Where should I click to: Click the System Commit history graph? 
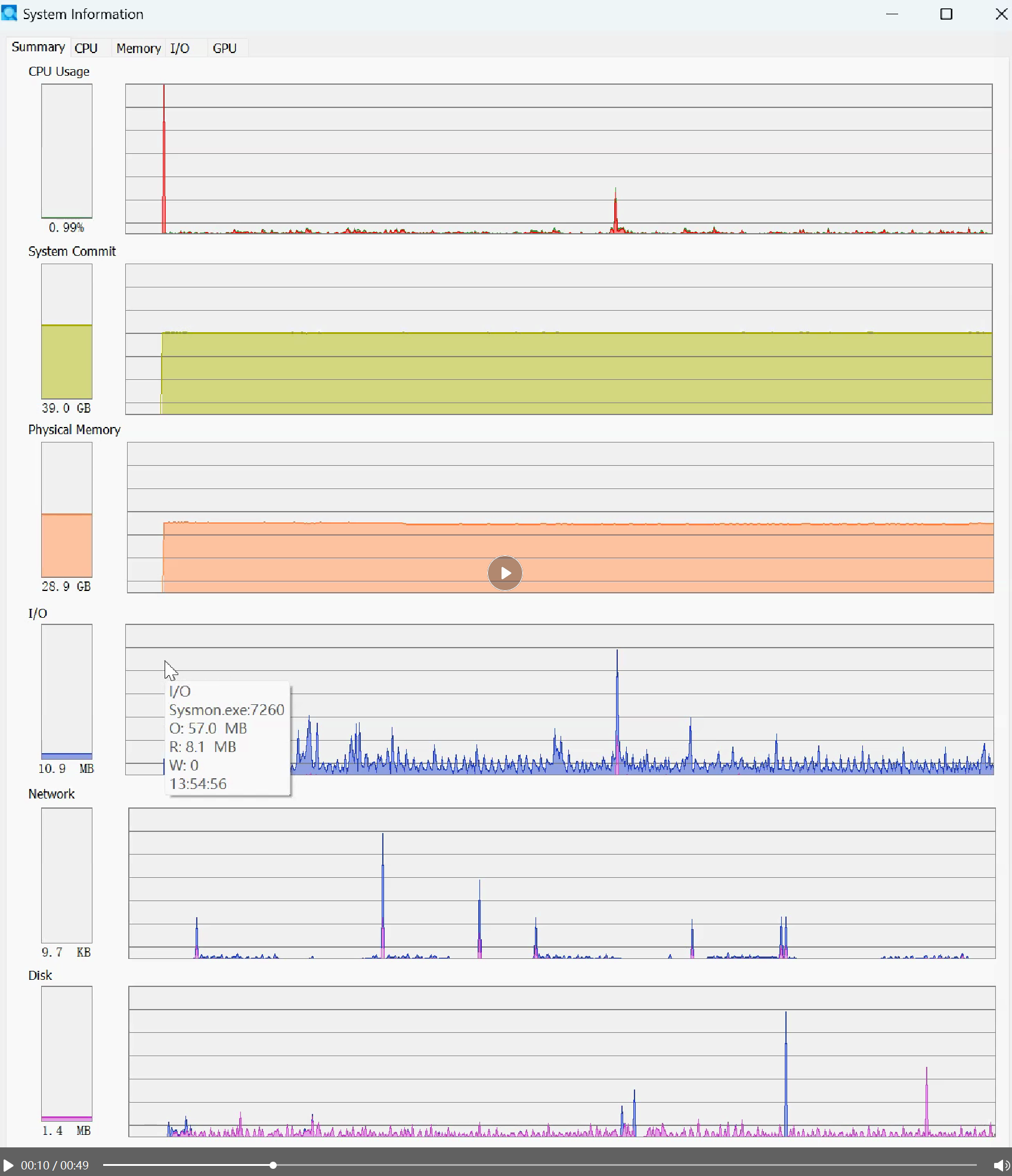[559, 339]
